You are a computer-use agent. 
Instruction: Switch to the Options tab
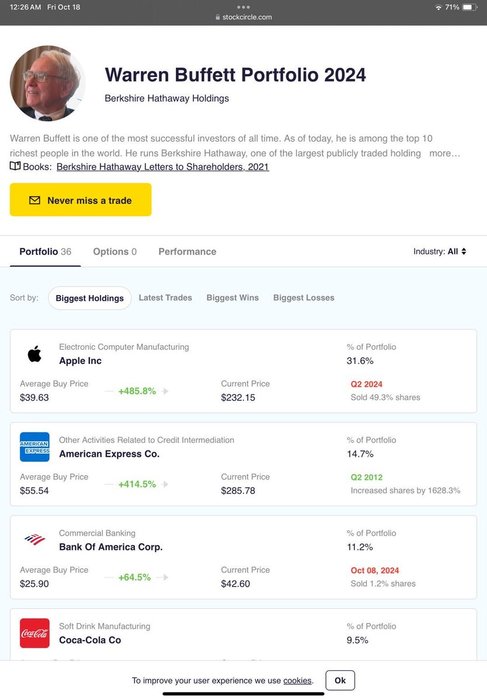coord(115,251)
